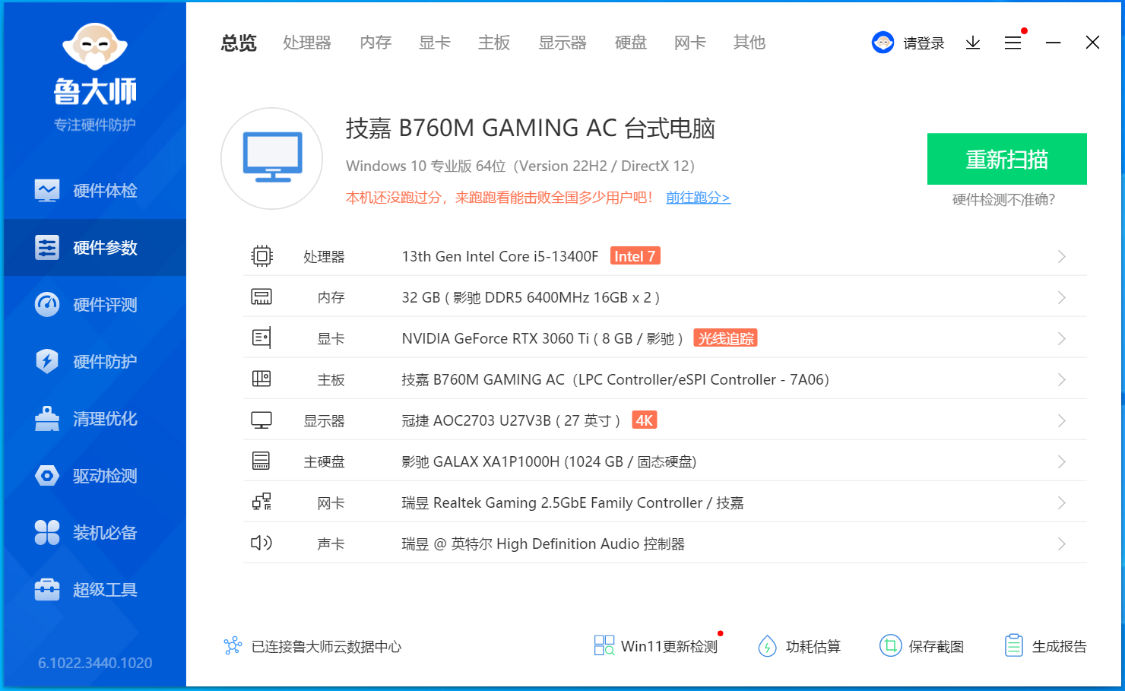Go to 硬件防护 section
Screen dimensions: 1125x691
click(95, 361)
